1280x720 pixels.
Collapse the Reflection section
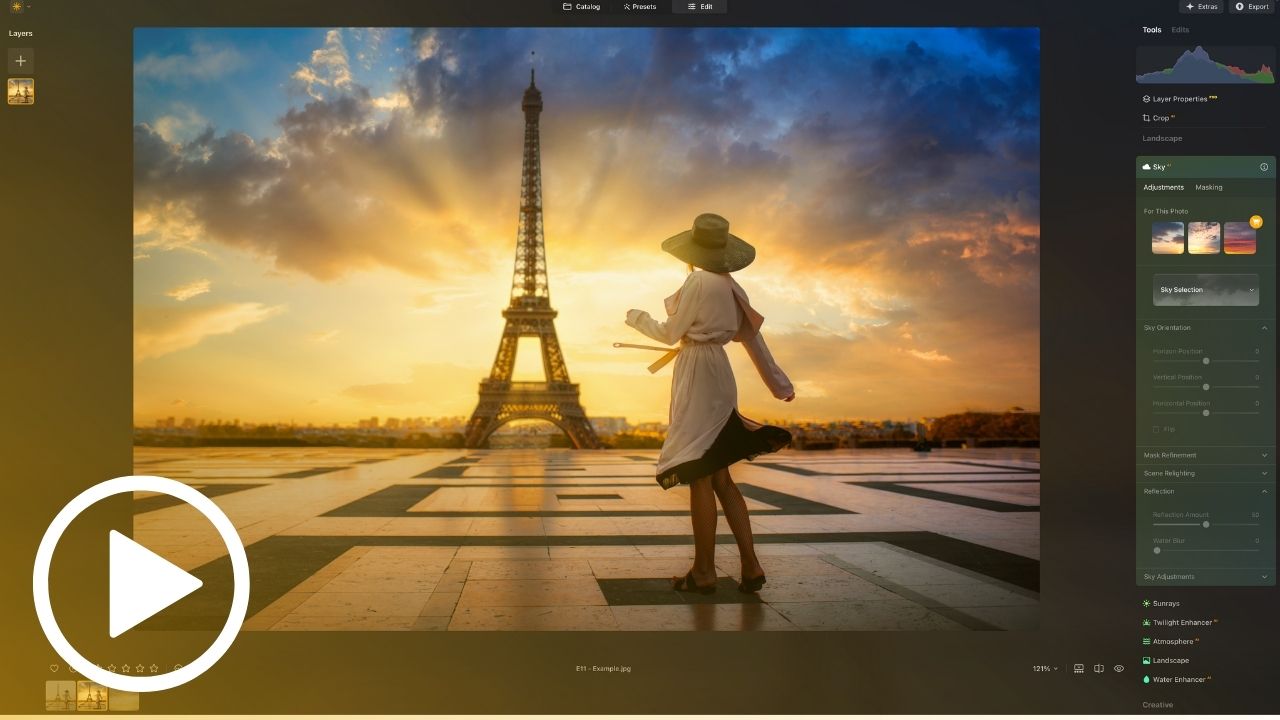click(x=1206, y=491)
